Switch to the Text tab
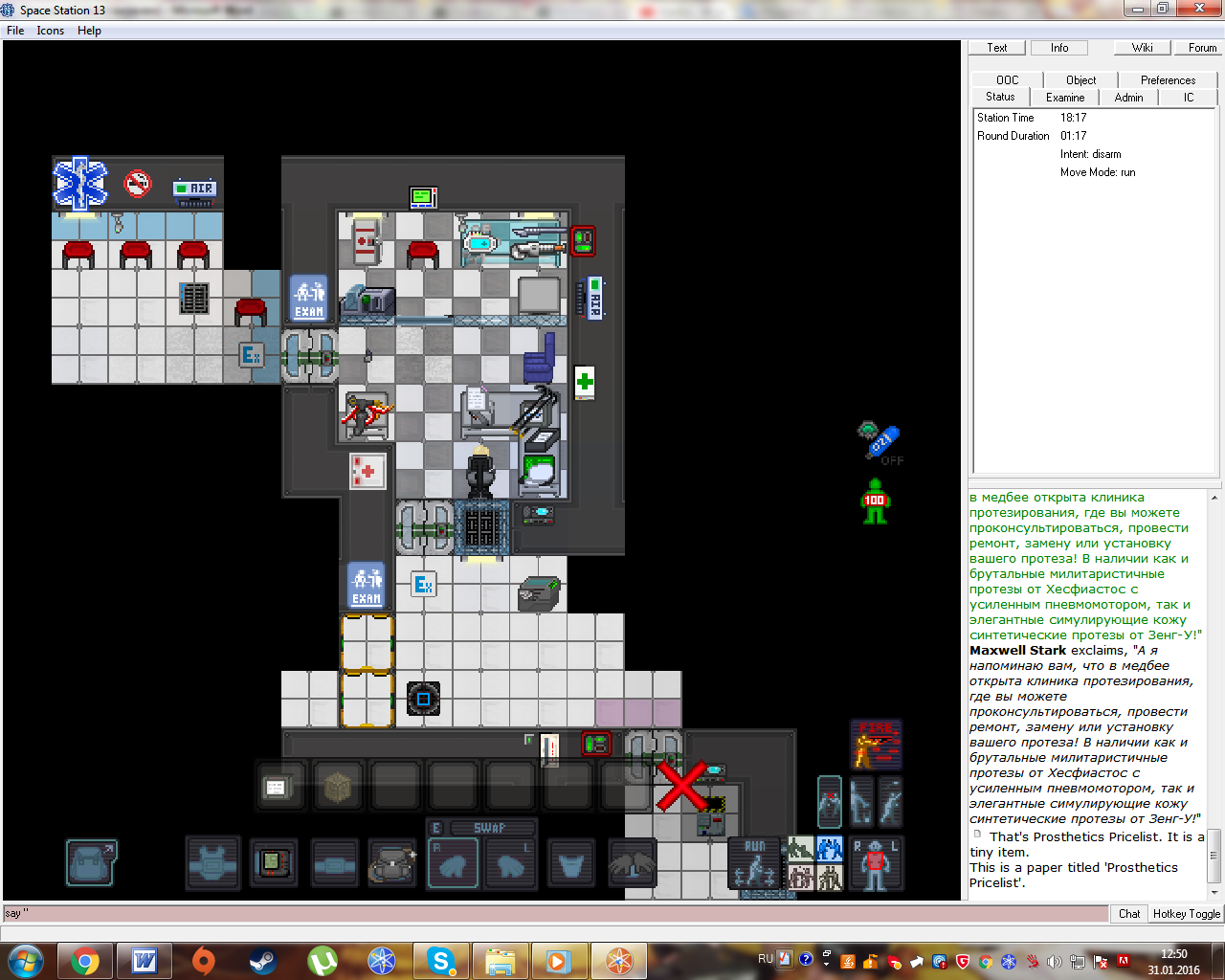The width and height of the screenshot is (1225, 980). tap(997, 48)
